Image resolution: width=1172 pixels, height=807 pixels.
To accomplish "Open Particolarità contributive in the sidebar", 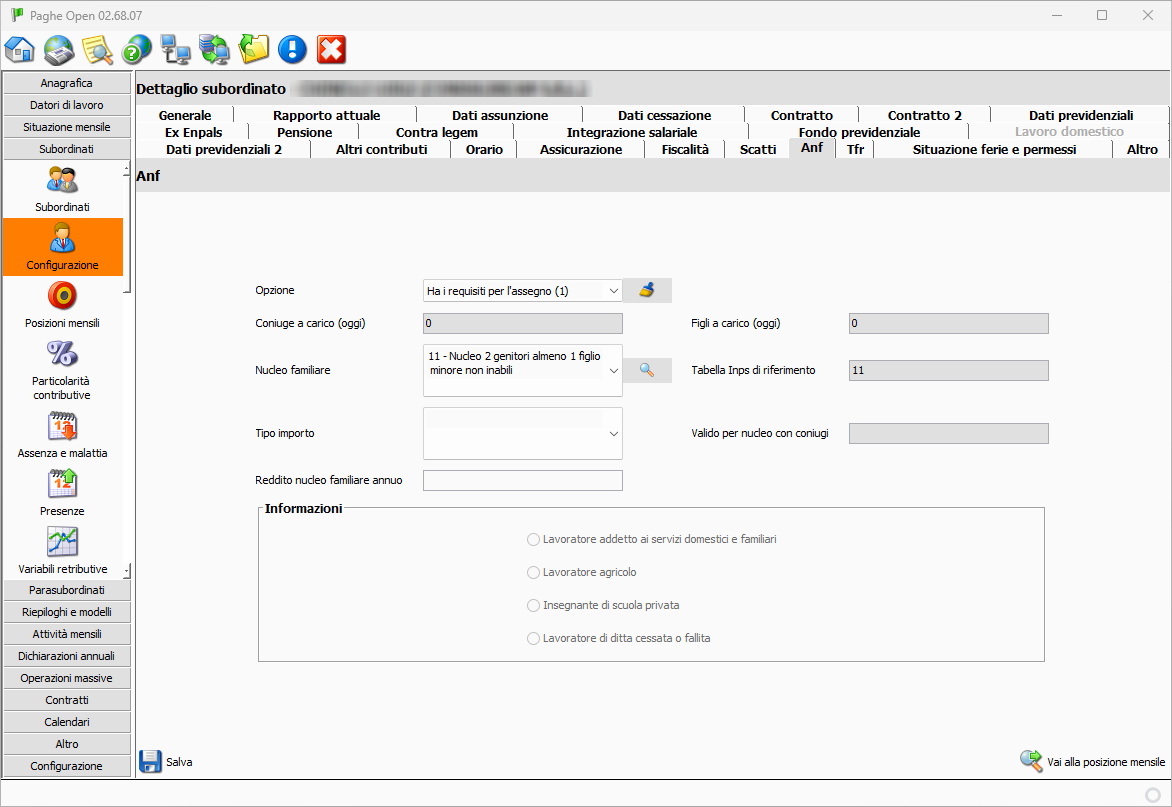I will tap(62, 368).
